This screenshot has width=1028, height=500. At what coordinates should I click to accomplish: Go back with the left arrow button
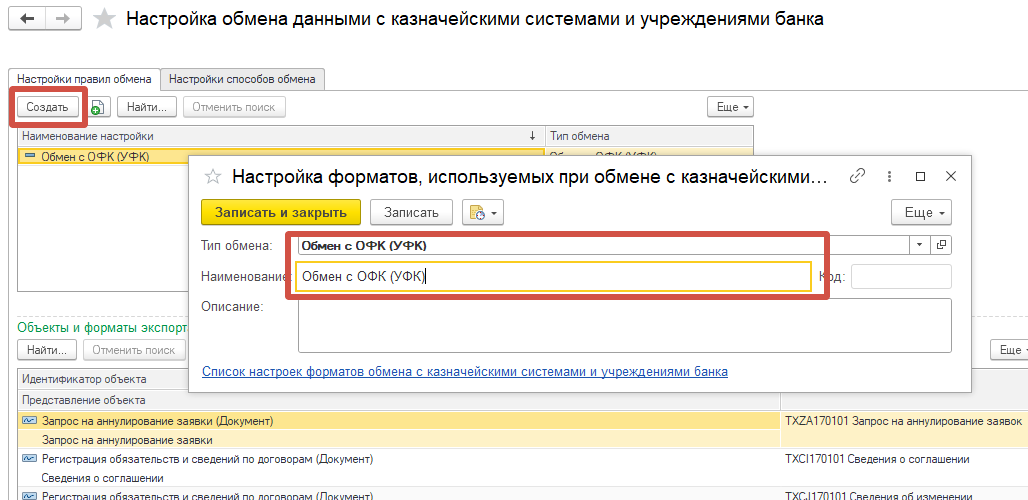pyautogui.click(x=28, y=19)
